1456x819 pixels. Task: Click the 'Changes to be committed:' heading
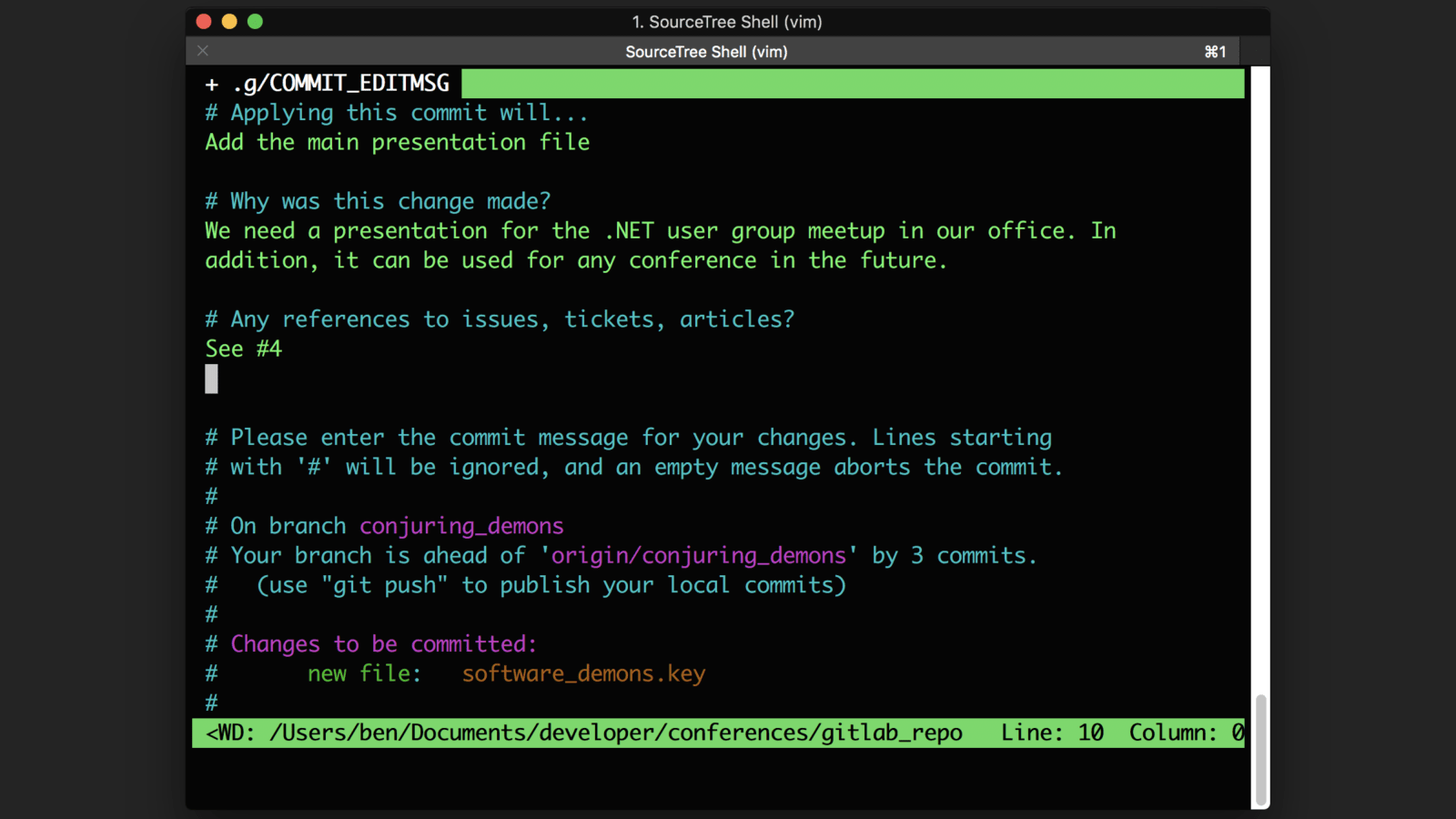click(x=384, y=644)
